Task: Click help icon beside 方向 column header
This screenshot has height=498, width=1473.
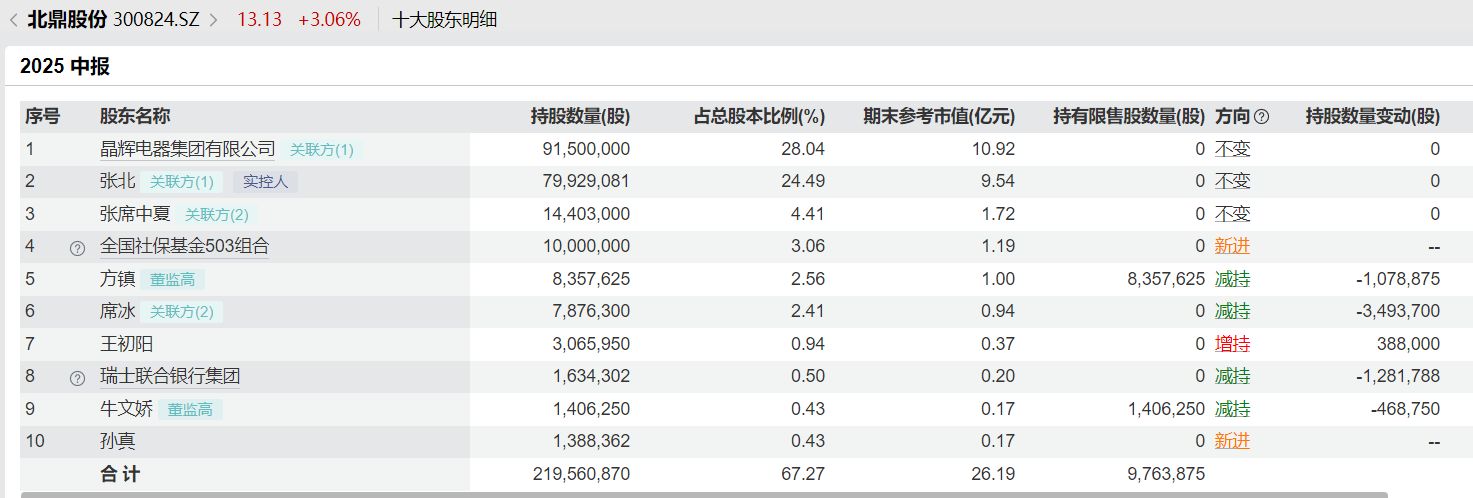Action: click(x=1262, y=117)
